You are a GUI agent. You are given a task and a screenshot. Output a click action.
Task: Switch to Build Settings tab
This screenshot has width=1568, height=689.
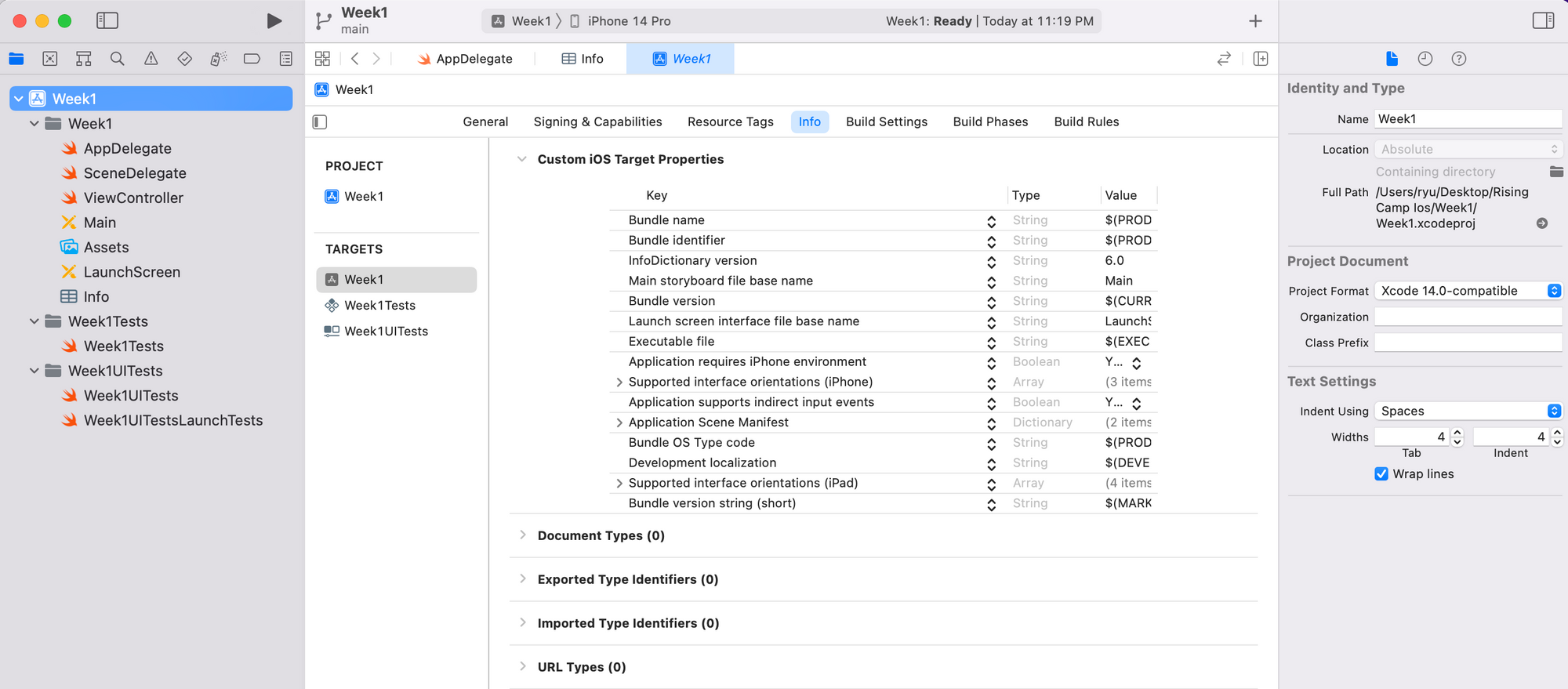coord(887,121)
